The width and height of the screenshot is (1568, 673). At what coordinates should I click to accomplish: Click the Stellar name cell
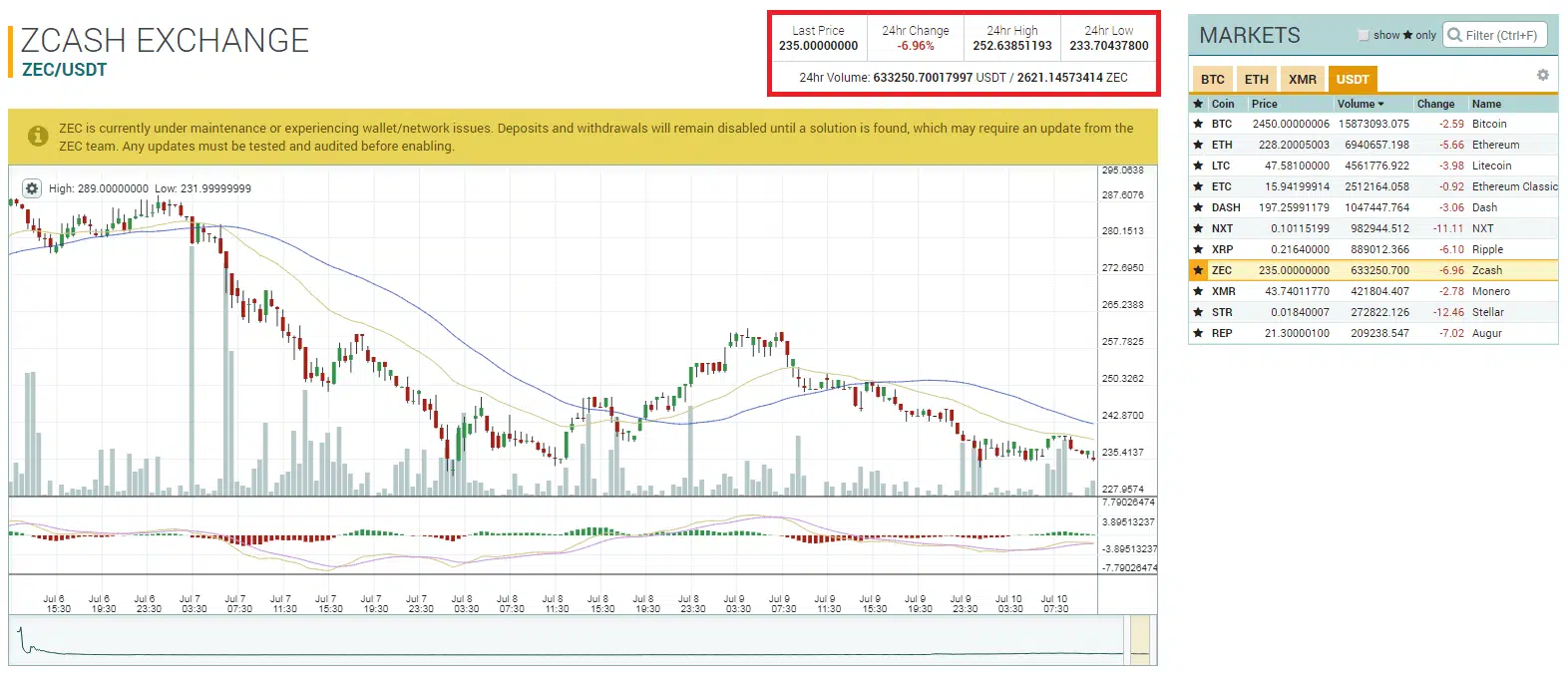[1487, 312]
